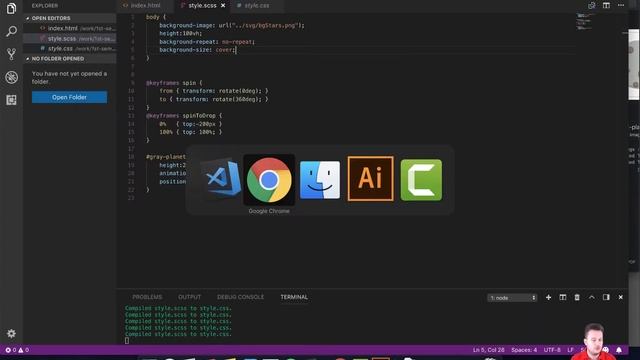Click 'Spaces: 4' indentation in status bar

point(524,350)
